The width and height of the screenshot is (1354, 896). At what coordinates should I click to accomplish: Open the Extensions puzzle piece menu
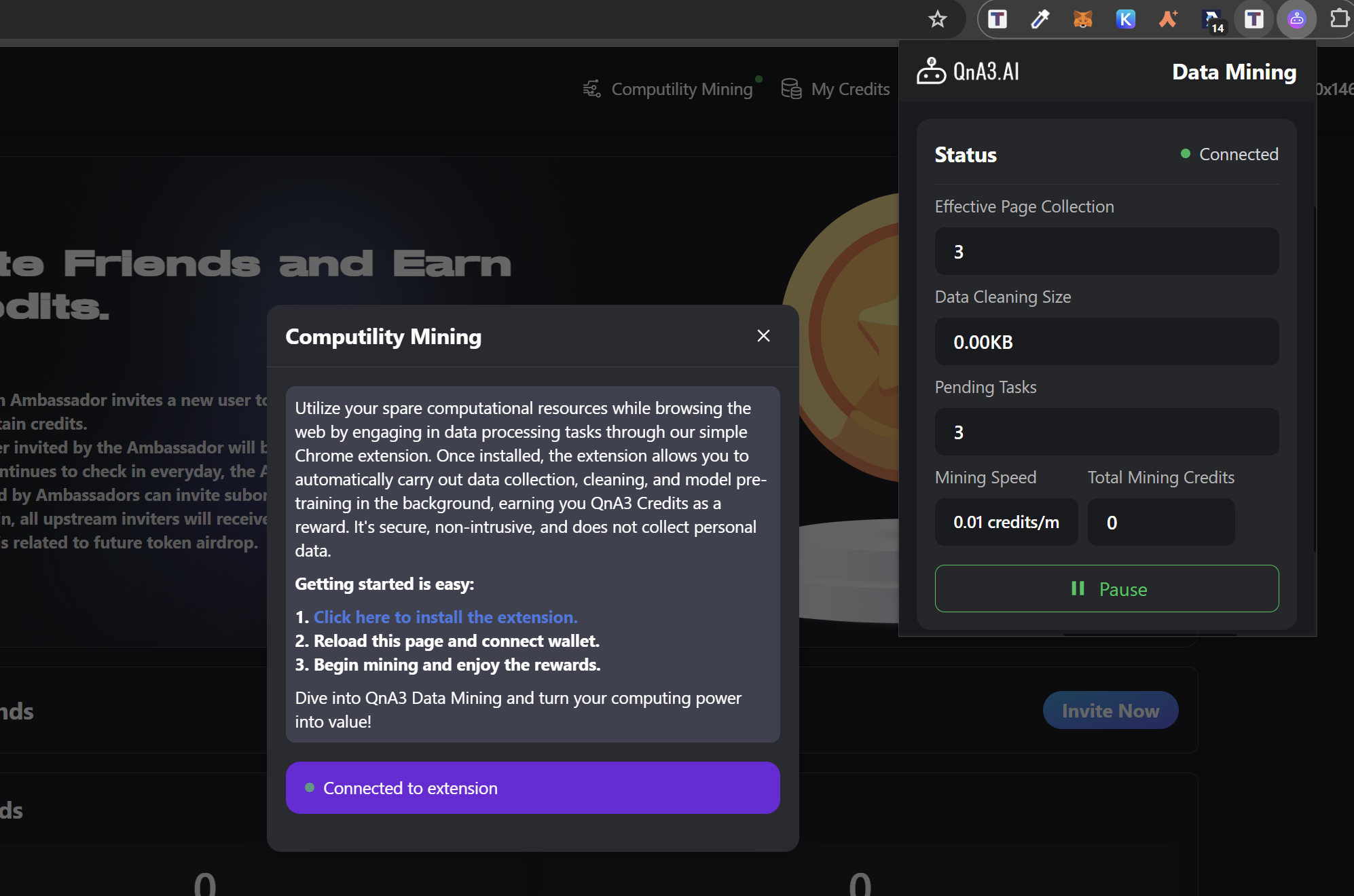coord(1338,19)
